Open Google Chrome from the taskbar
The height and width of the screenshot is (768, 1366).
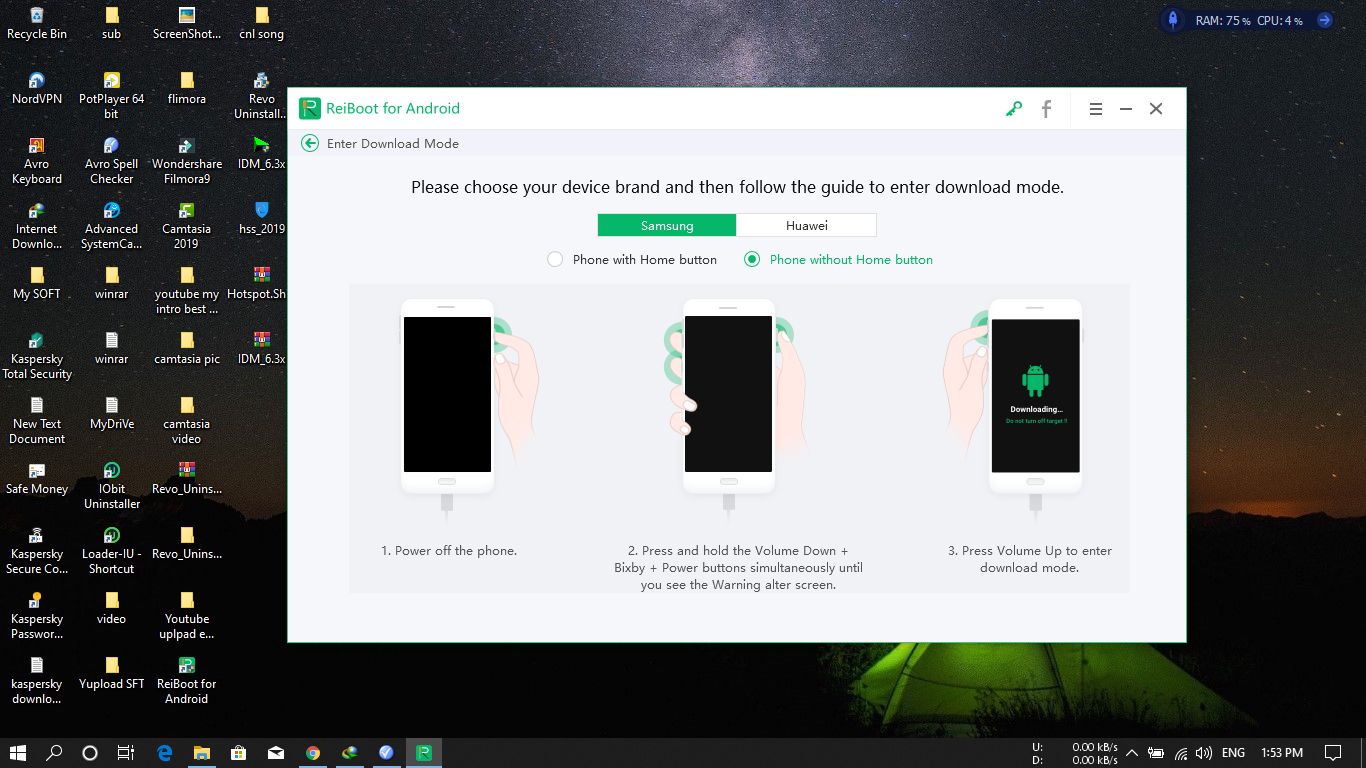(x=313, y=753)
